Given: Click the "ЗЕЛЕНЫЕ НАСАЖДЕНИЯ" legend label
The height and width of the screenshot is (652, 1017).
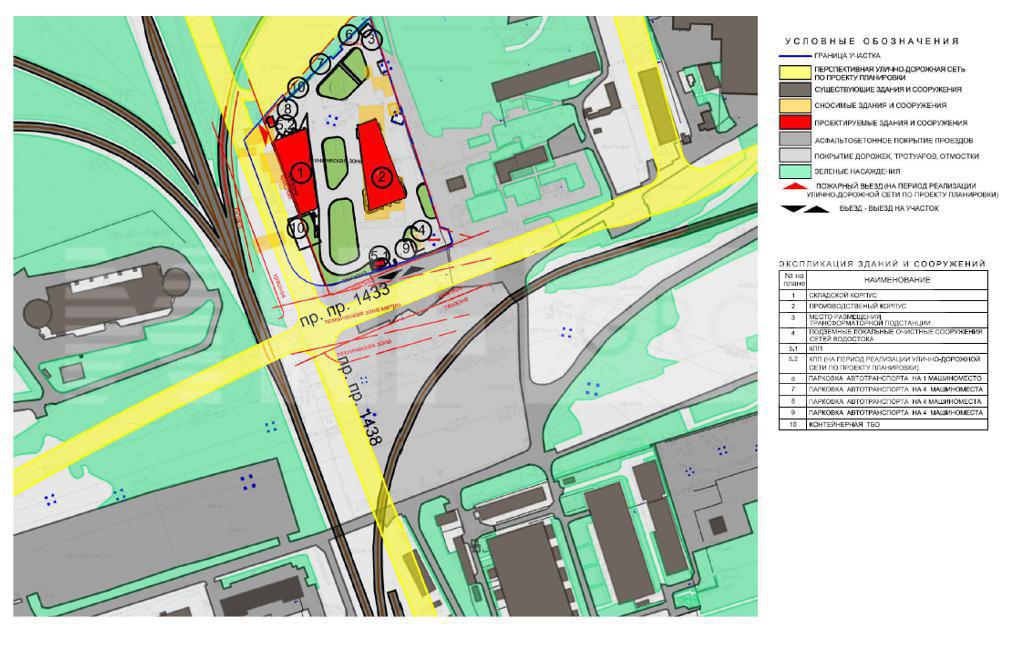Looking at the screenshot, I should (x=857, y=171).
